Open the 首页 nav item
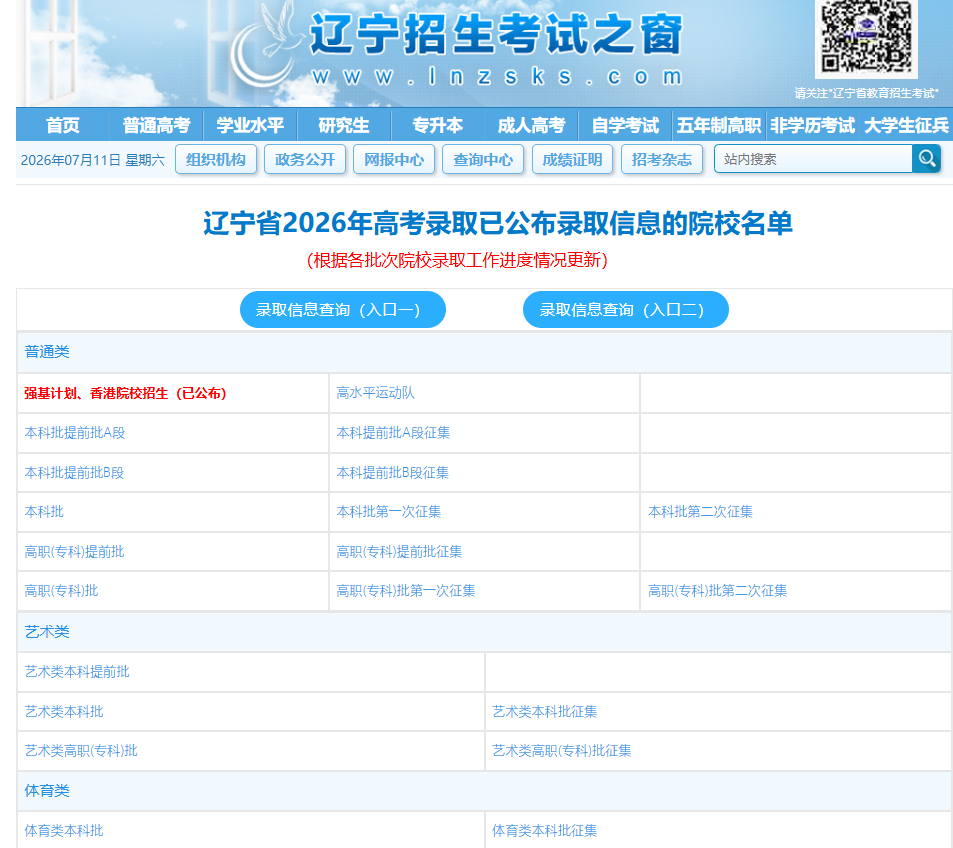This screenshot has width=953, height=848. coord(63,125)
